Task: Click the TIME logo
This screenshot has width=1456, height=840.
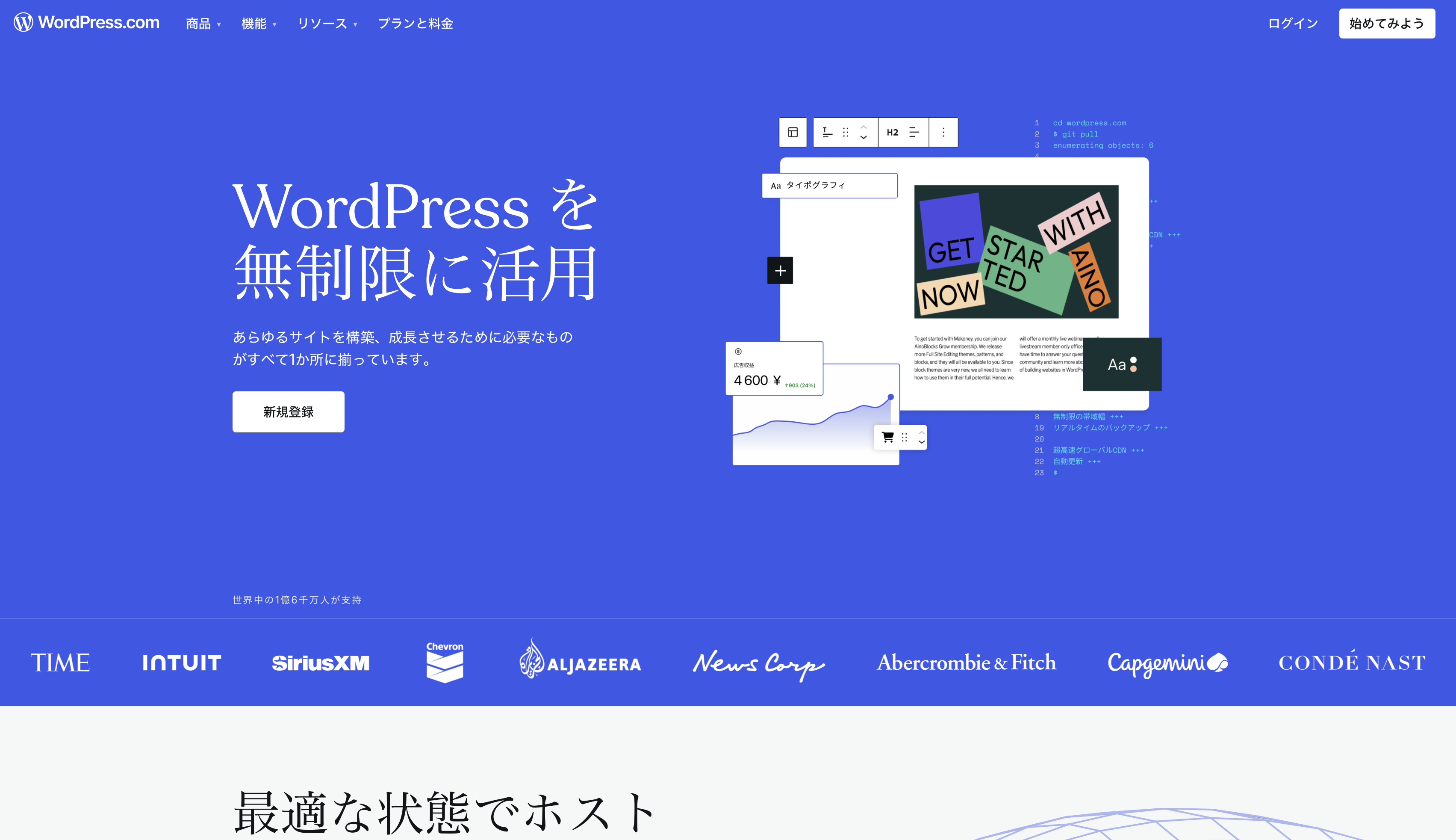Action: (61, 663)
